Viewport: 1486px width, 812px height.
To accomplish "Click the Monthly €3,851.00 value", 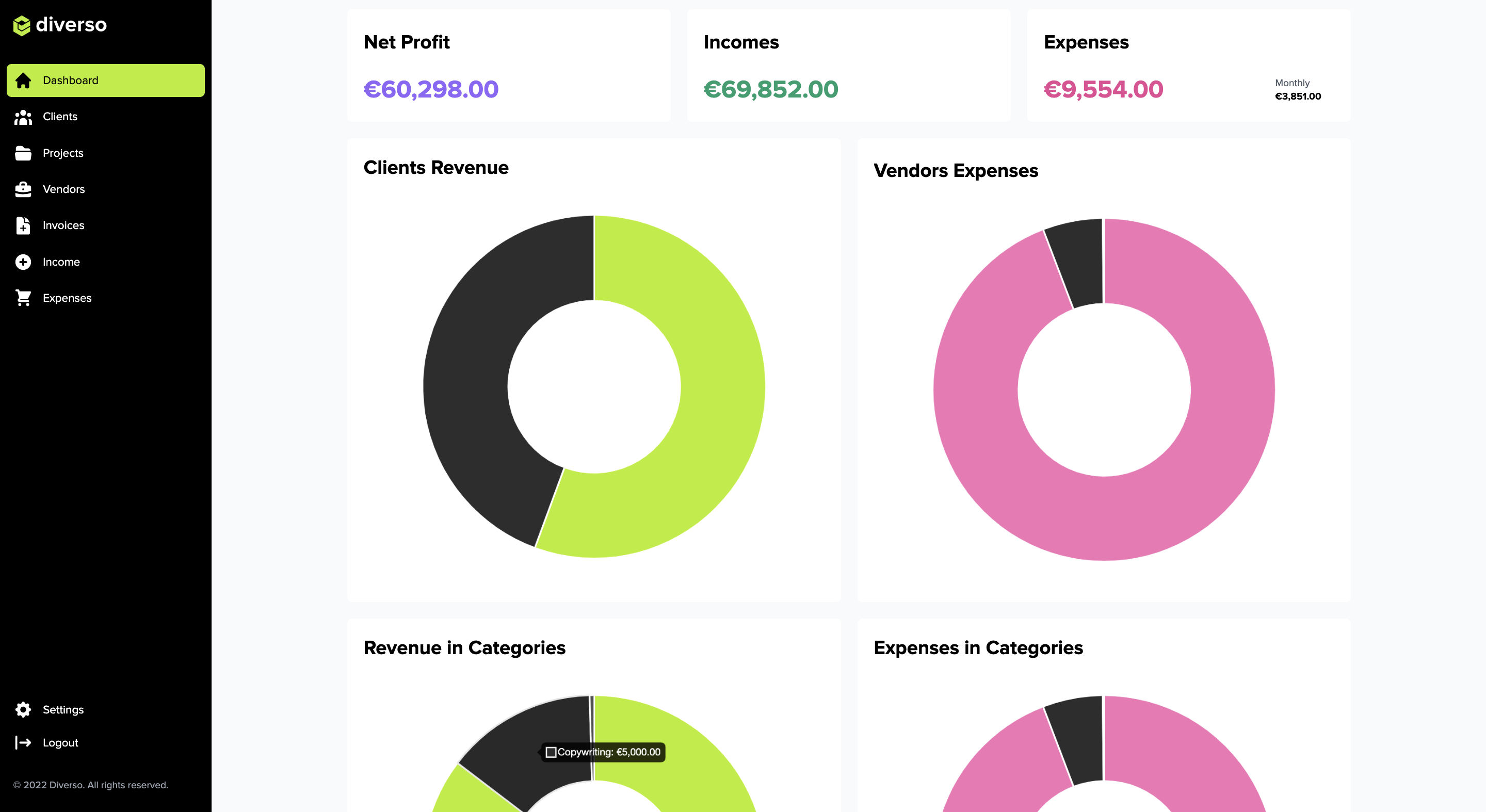I will 1297,96.
